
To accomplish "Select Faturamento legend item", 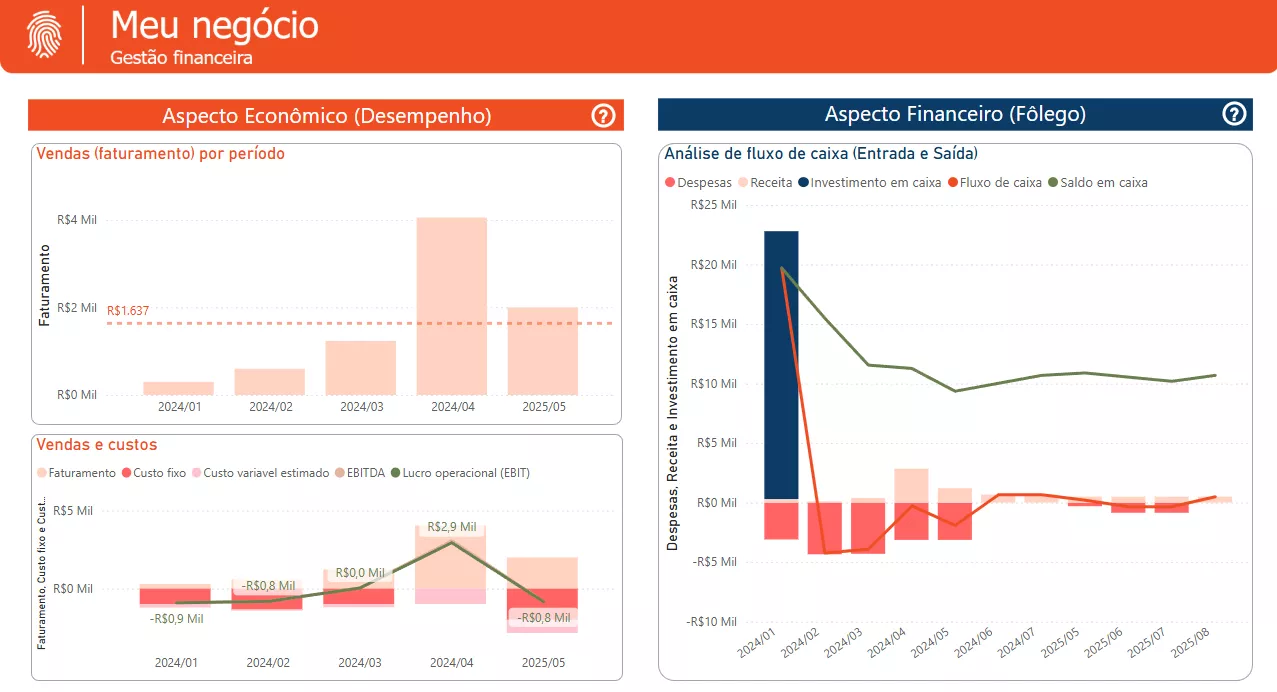I will tap(75, 473).
